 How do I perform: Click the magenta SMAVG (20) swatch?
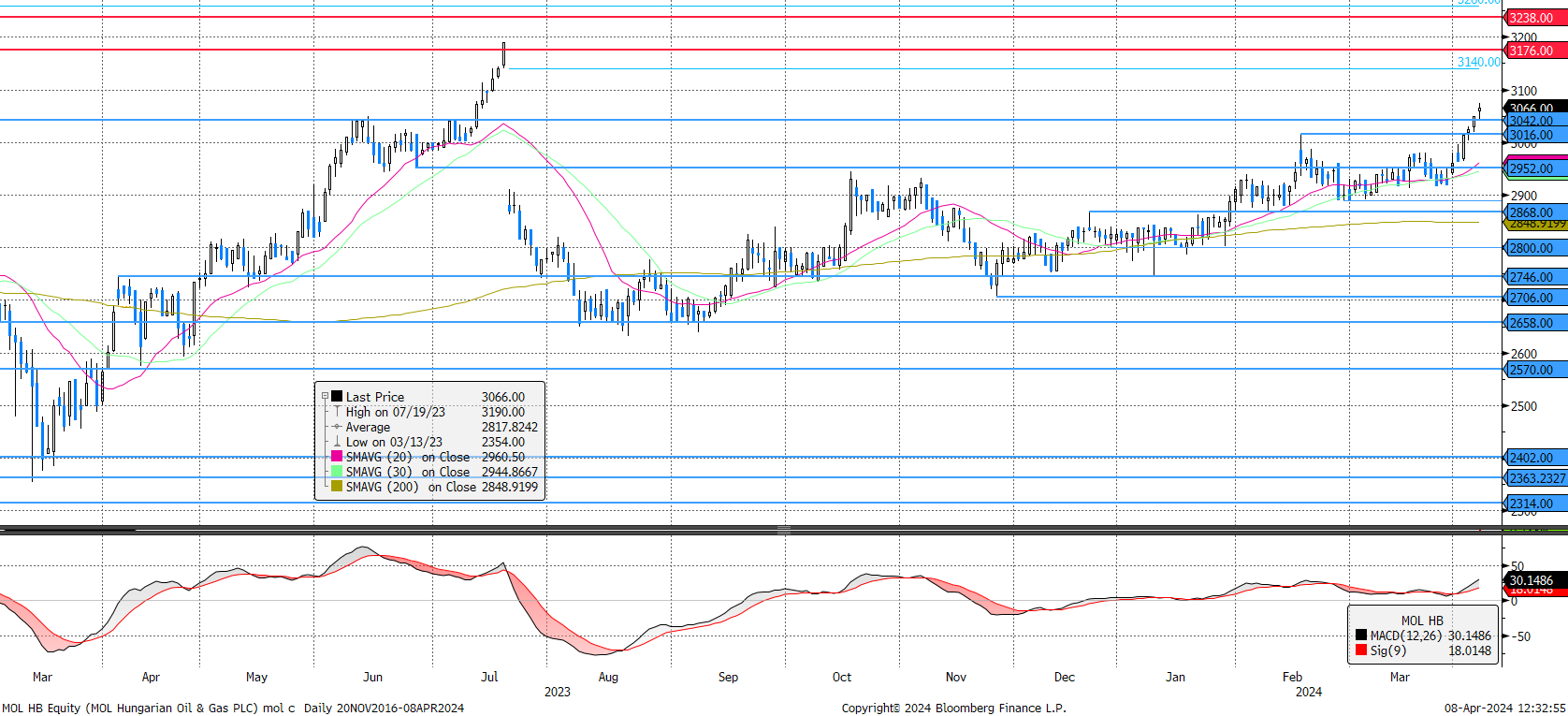337,457
